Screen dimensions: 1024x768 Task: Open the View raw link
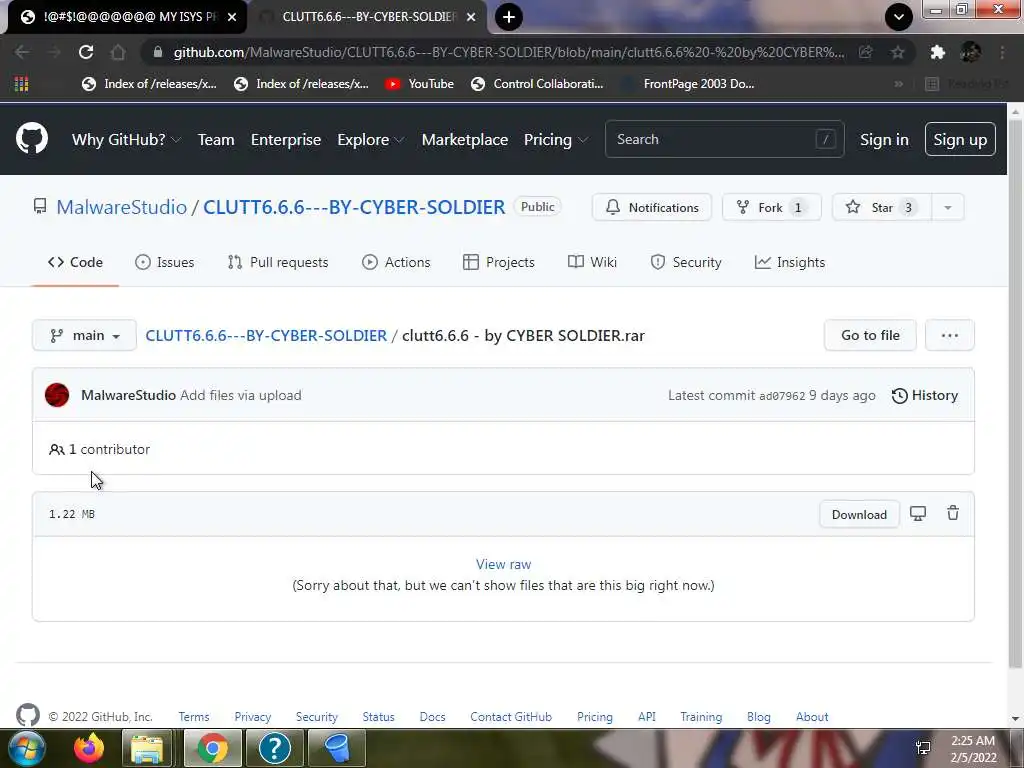(503, 564)
